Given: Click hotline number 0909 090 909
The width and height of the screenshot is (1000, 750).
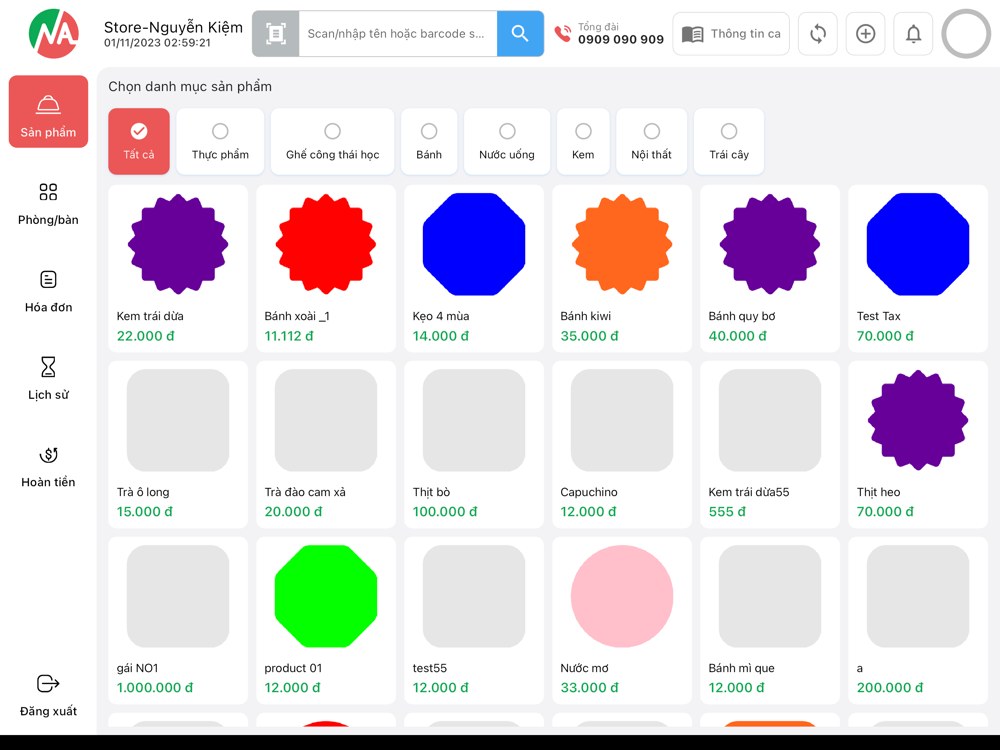Looking at the screenshot, I should 621,40.
